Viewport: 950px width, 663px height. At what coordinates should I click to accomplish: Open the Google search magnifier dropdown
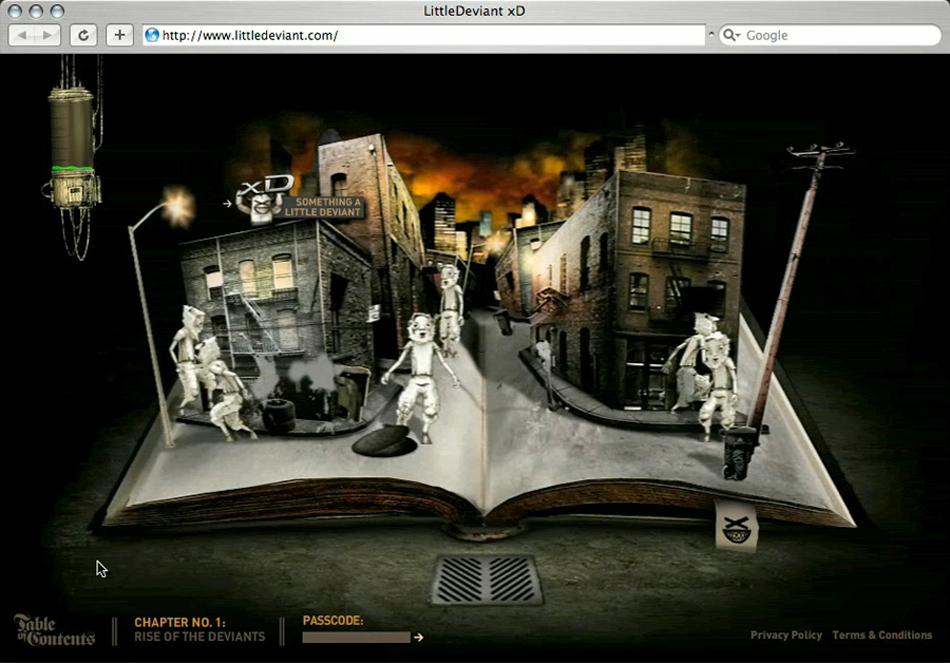tap(731, 35)
